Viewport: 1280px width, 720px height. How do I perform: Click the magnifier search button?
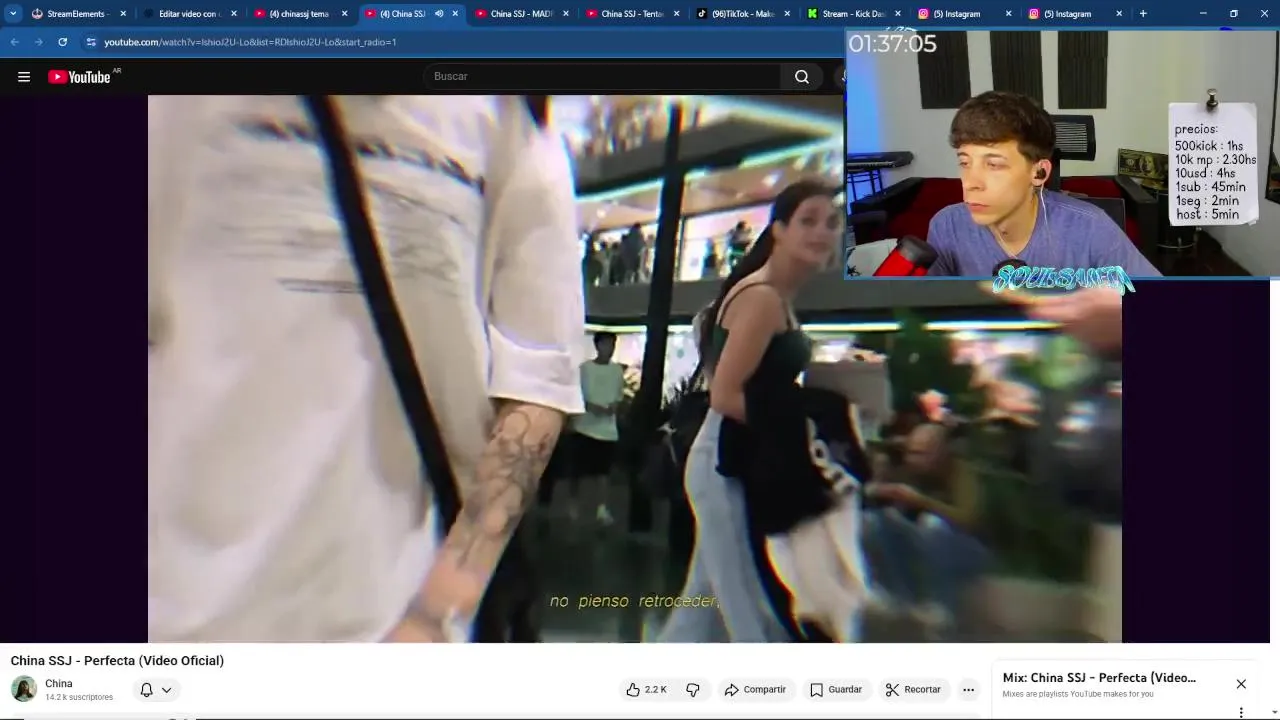coord(802,76)
